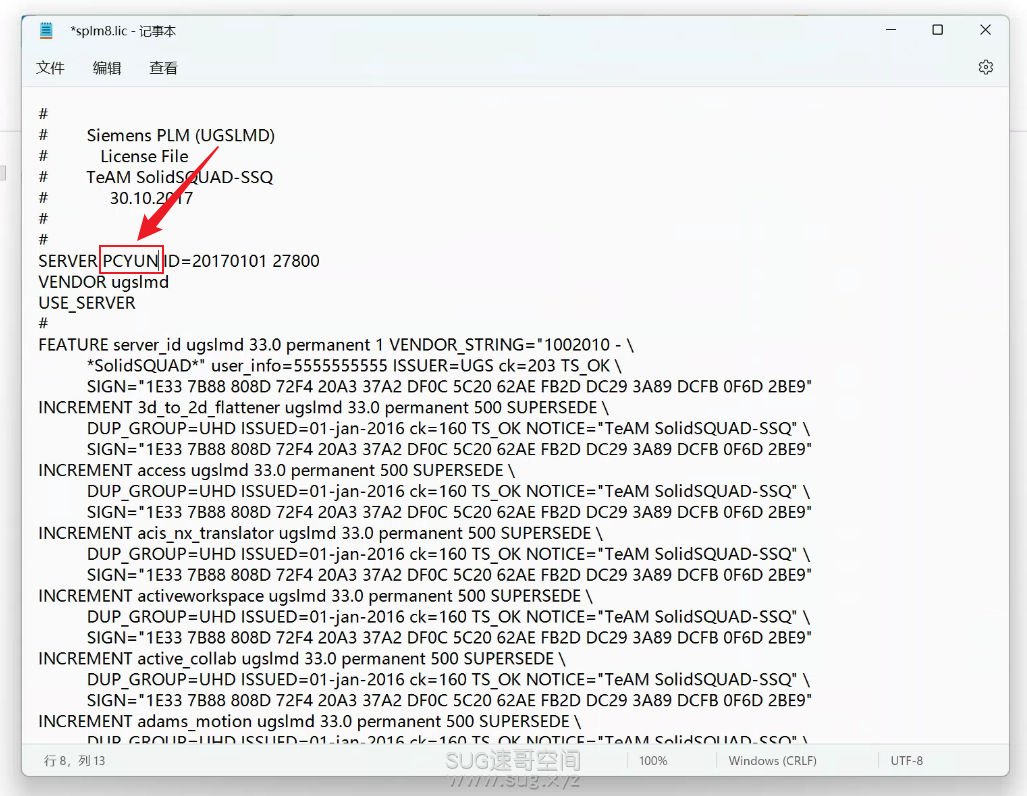Screen dimensions: 1027x796
Task: Click the INCREMENT access line
Action: coord(276,470)
